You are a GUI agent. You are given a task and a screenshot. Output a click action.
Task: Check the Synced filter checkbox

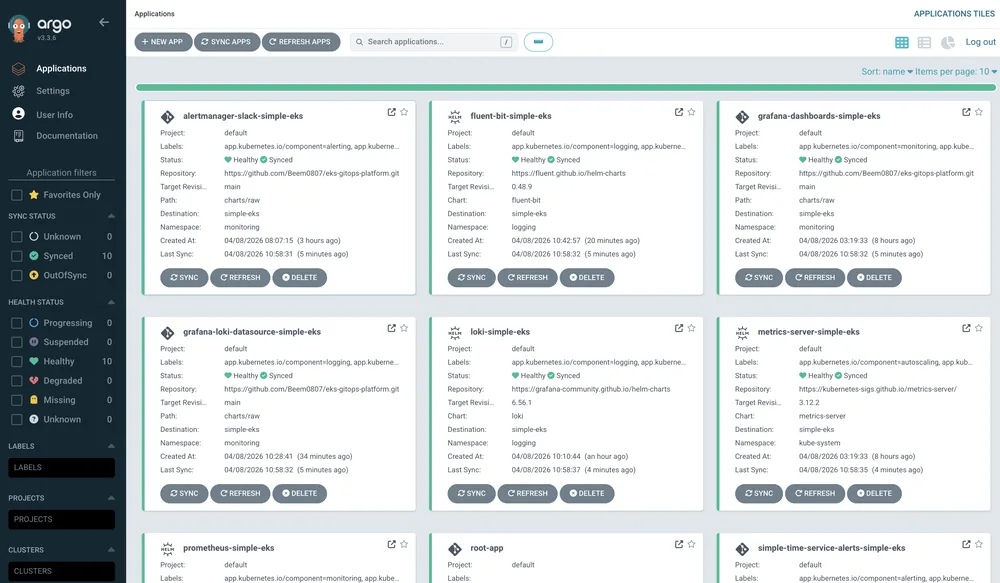(x=17, y=256)
